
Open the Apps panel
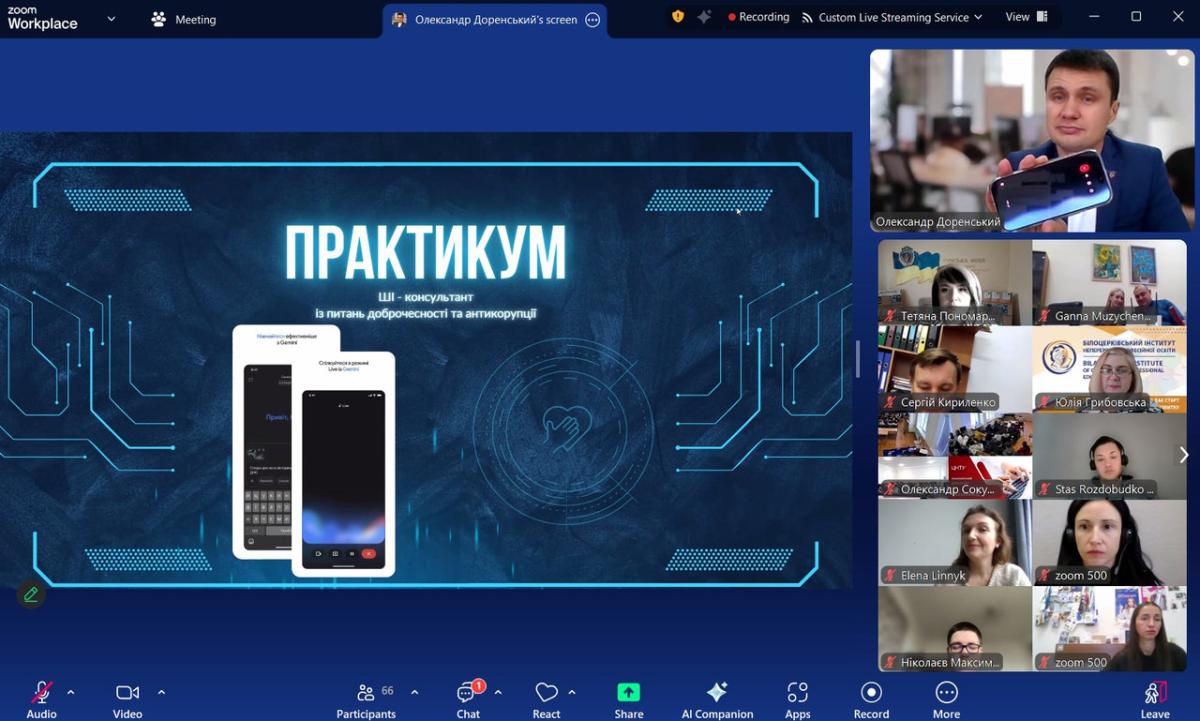coord(797,699)
